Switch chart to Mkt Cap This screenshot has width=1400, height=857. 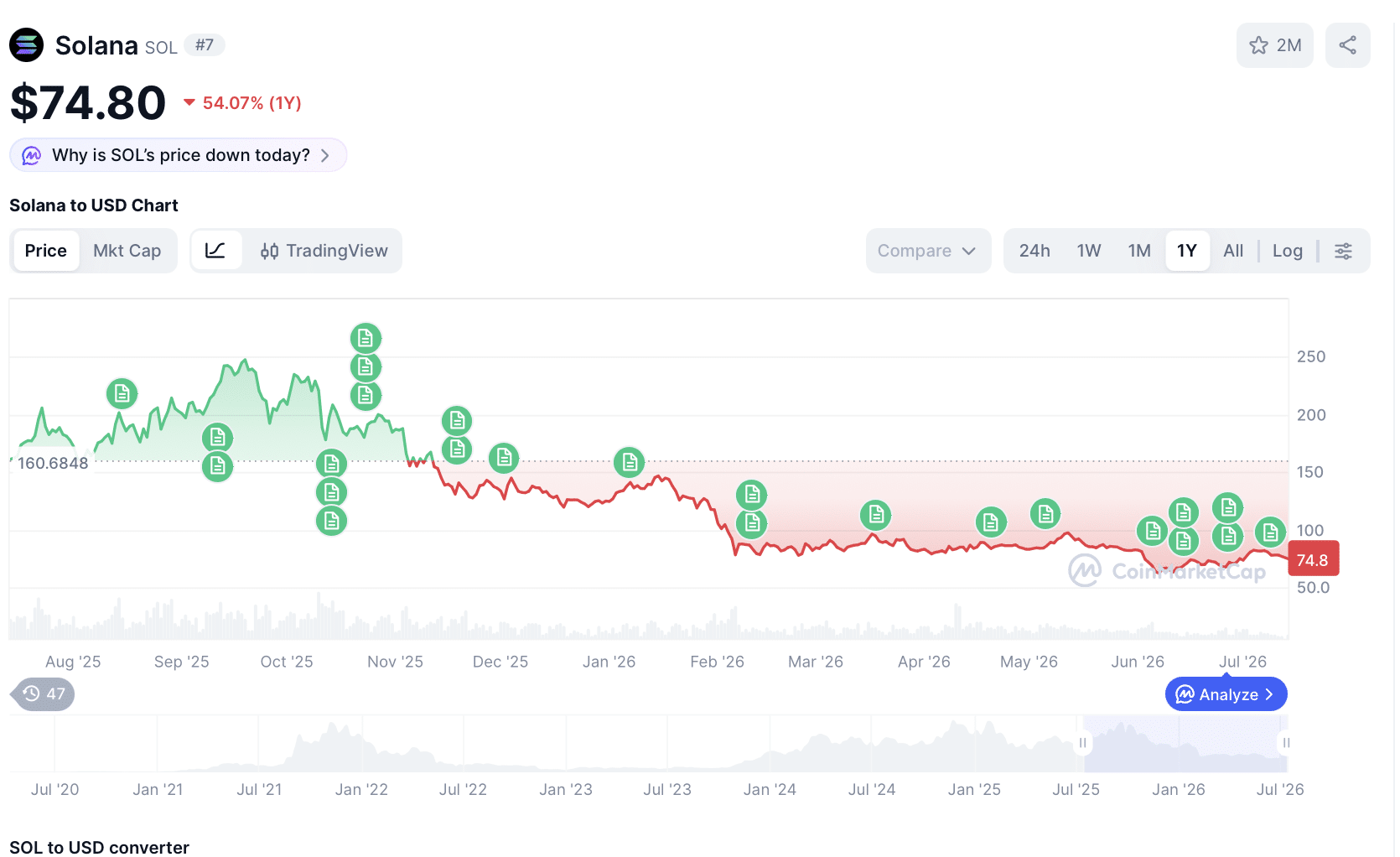(x=127, y=251)
